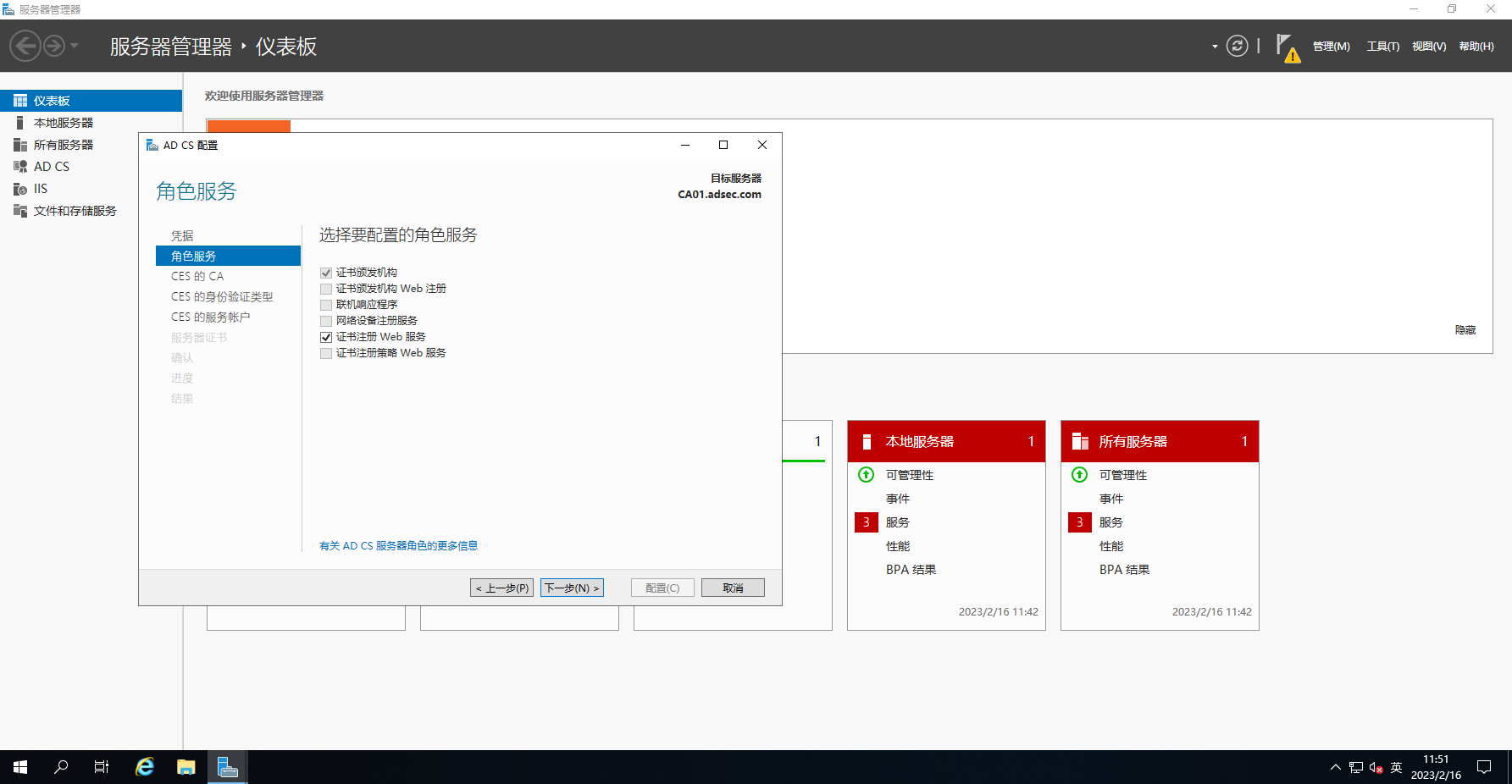Open File Explorer from the taskbar

coord(186,767)
